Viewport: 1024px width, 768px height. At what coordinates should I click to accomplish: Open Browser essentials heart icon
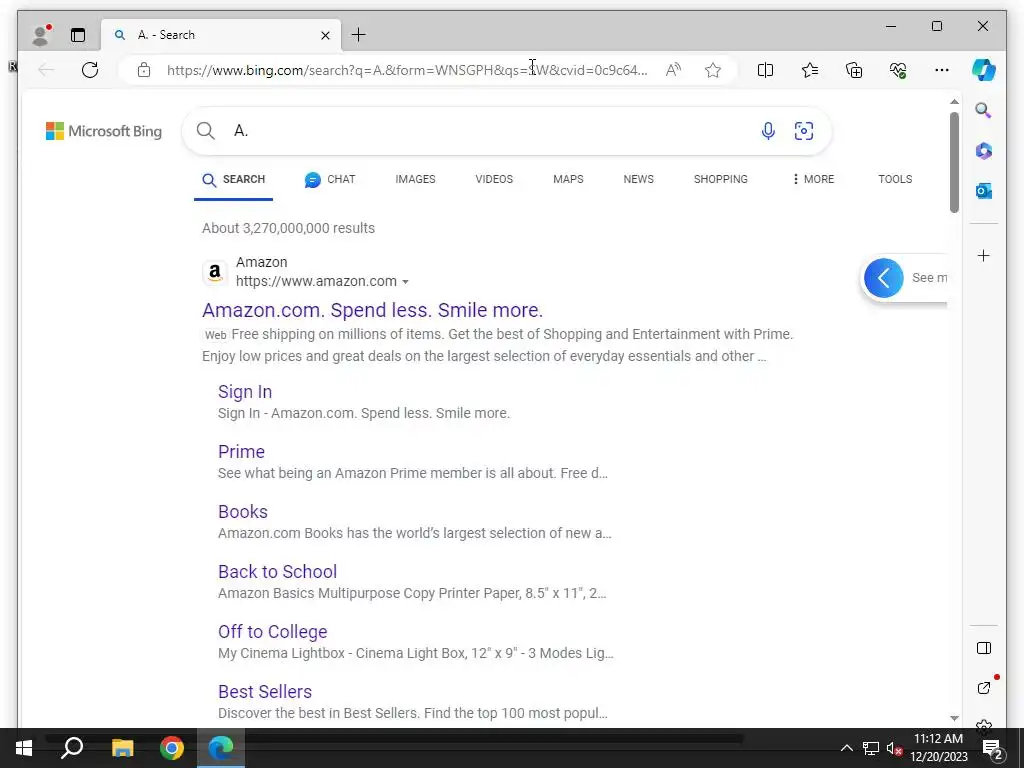point(898,70)
